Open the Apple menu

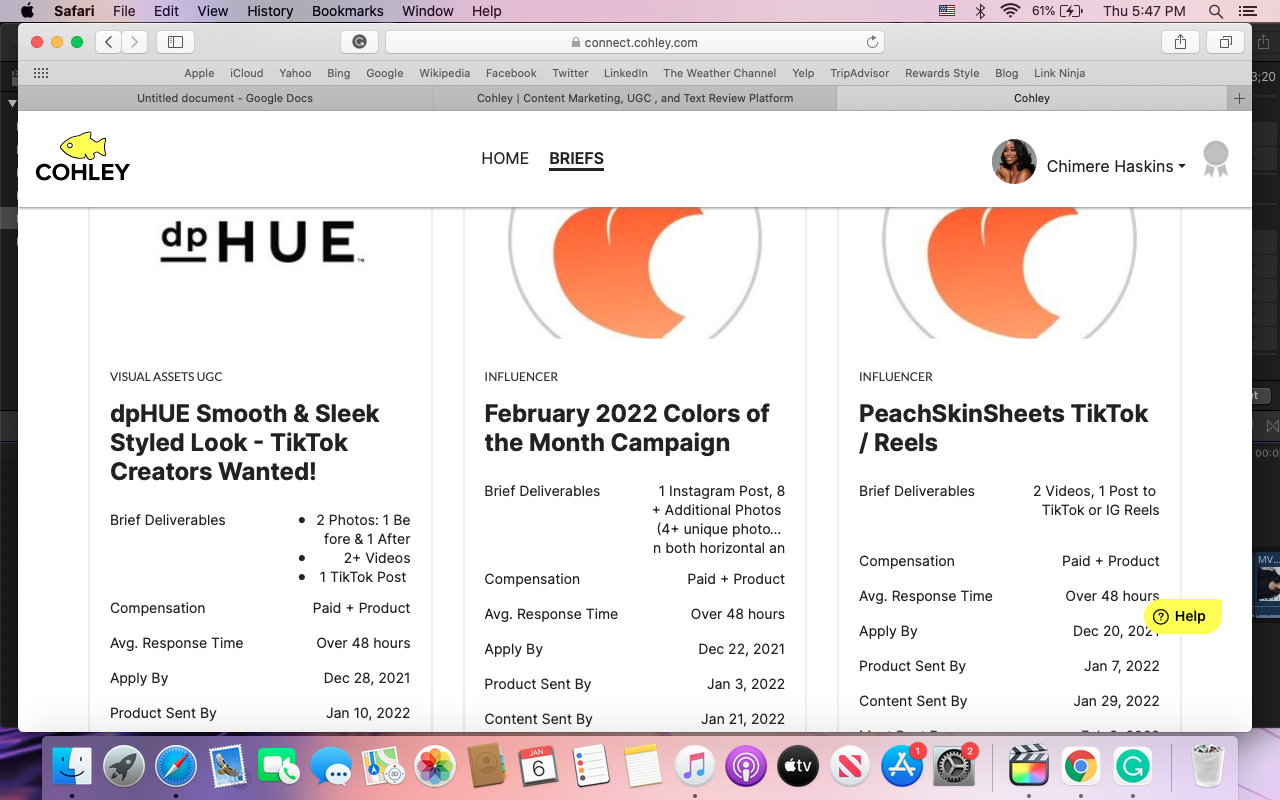tap(27, 11)
